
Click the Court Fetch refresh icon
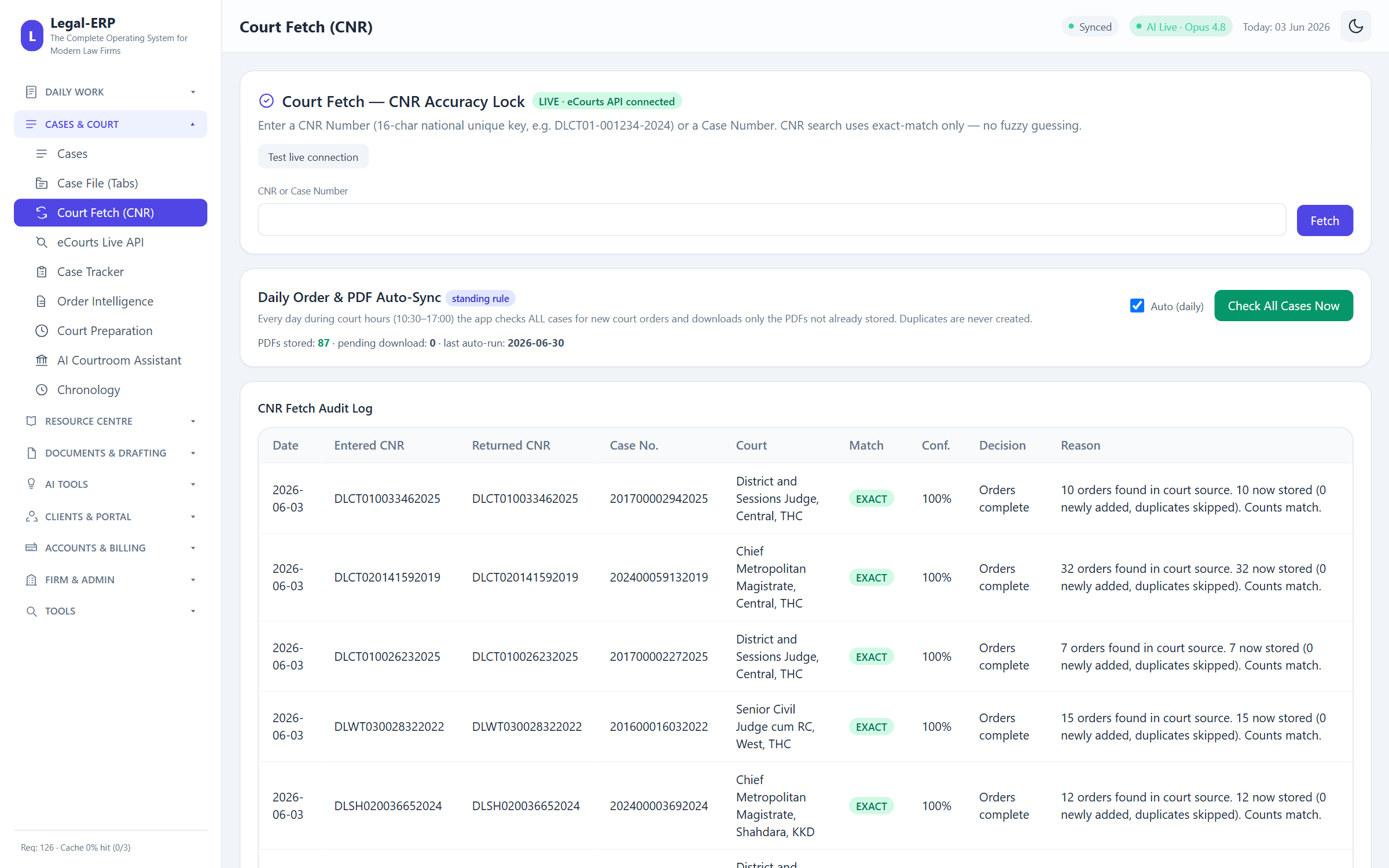[x=42, y=213]
